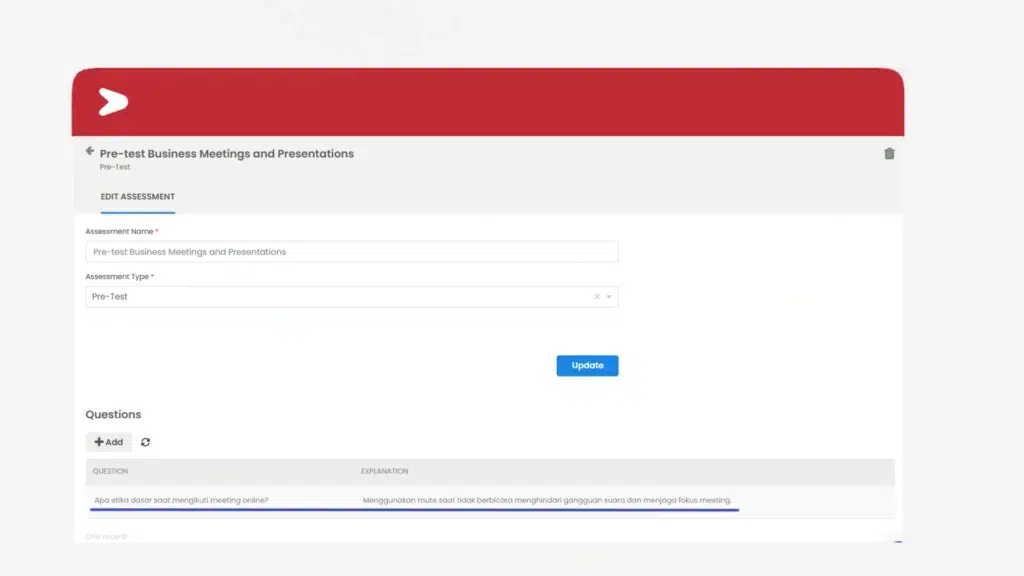Open the question about meeting online etiquette
This screenshot has height=576, width=1024.
181,500
